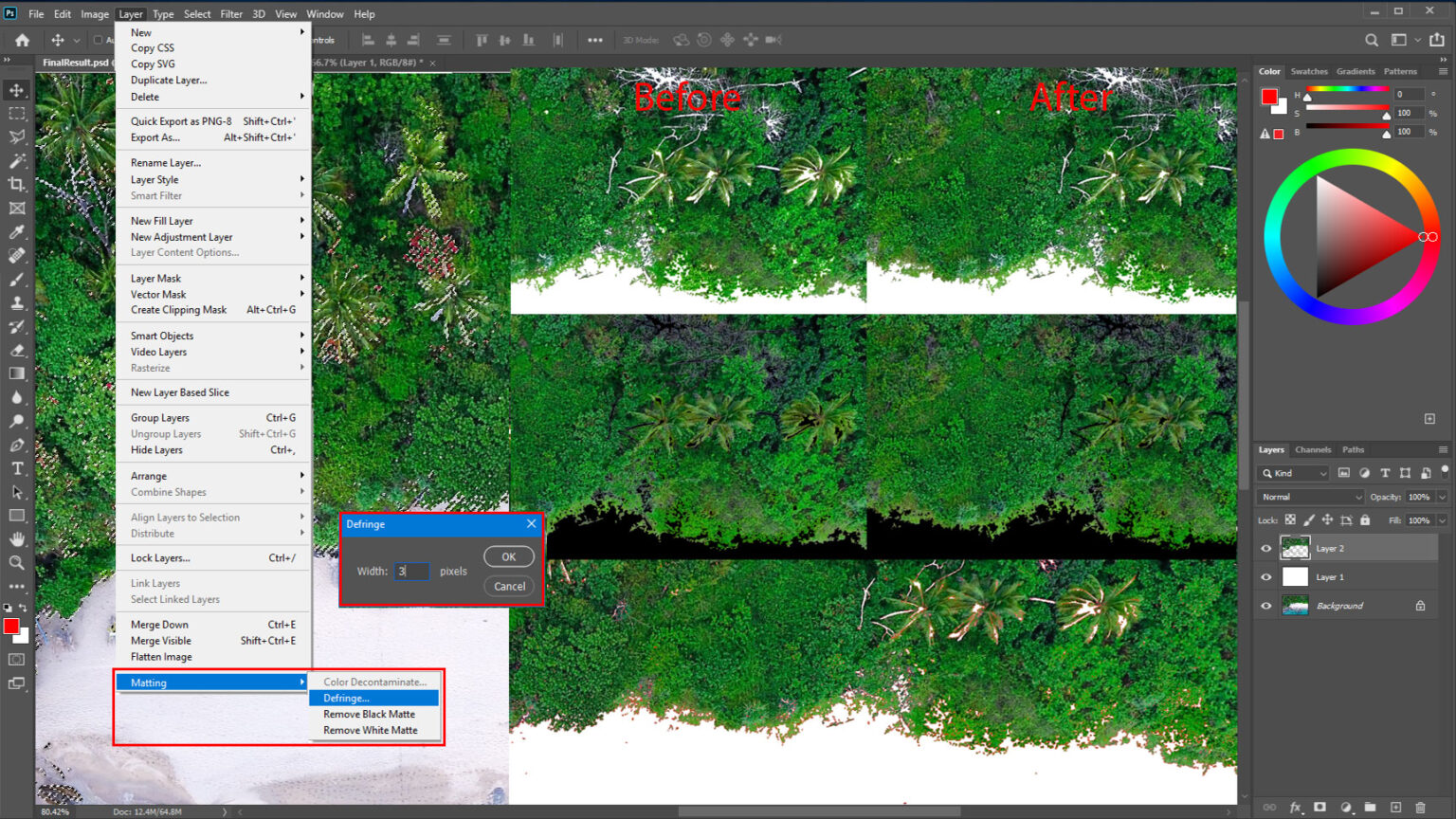Viewport: 1456px width, 819px height.
Task: Delete layer via trash icon
Action: [1420, 808]
